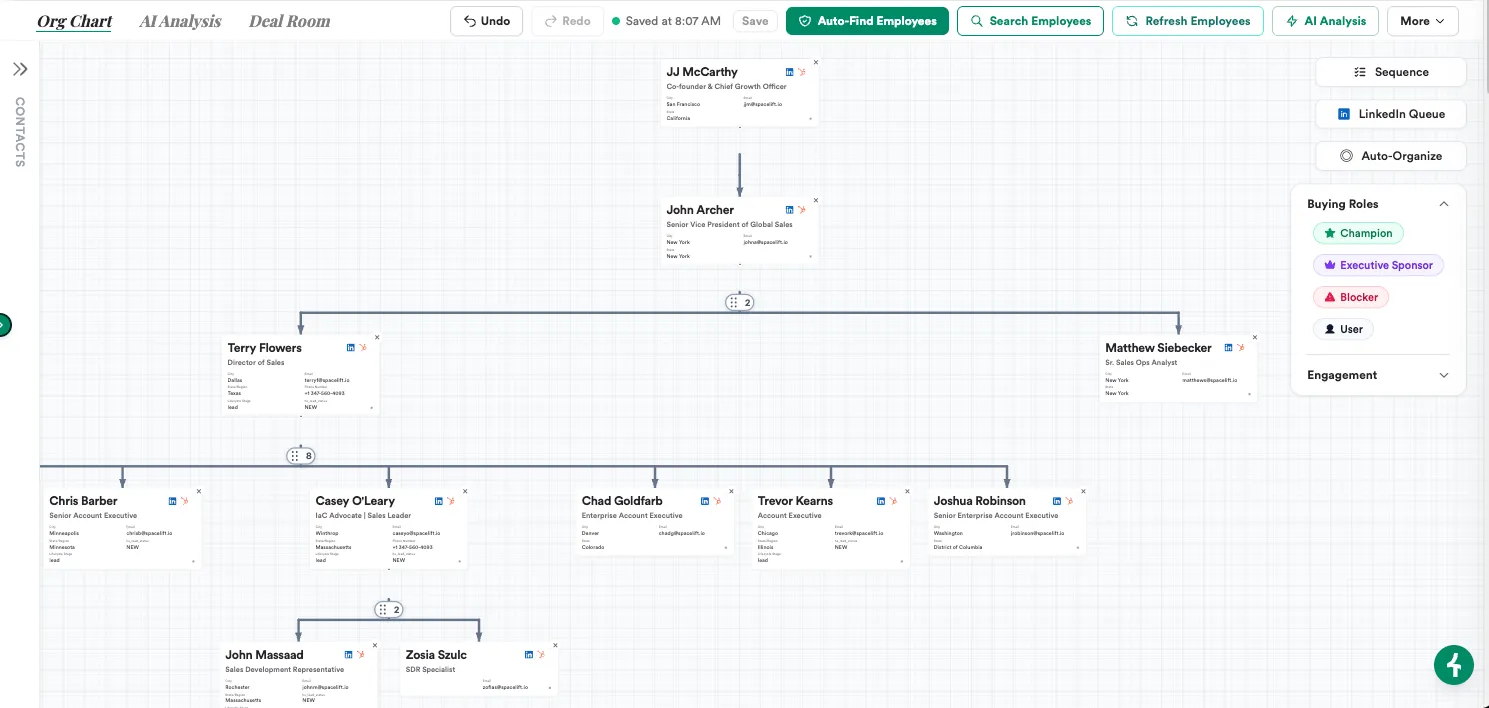Click HubSpot icon on Chris Barber card

pyautogui.click(x=184, y=501)
